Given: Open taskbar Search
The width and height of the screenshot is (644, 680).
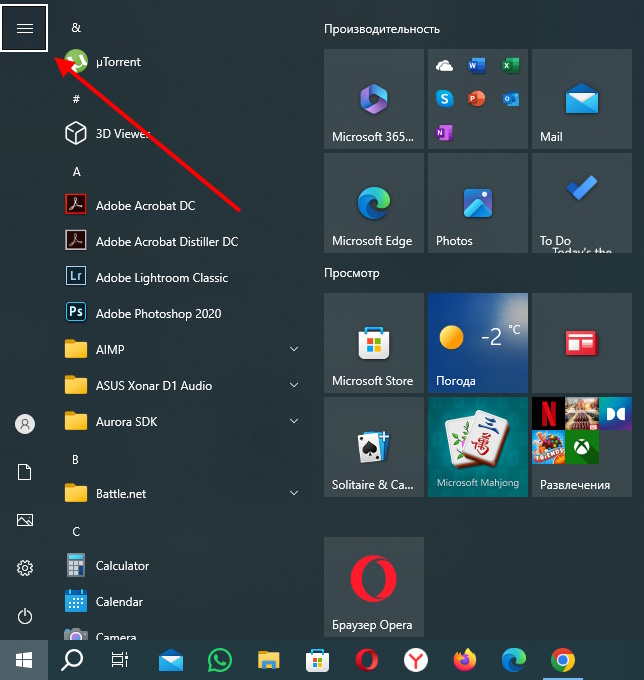Looking at the screenshot, I should pyautogui.click(x=72, y=660).
